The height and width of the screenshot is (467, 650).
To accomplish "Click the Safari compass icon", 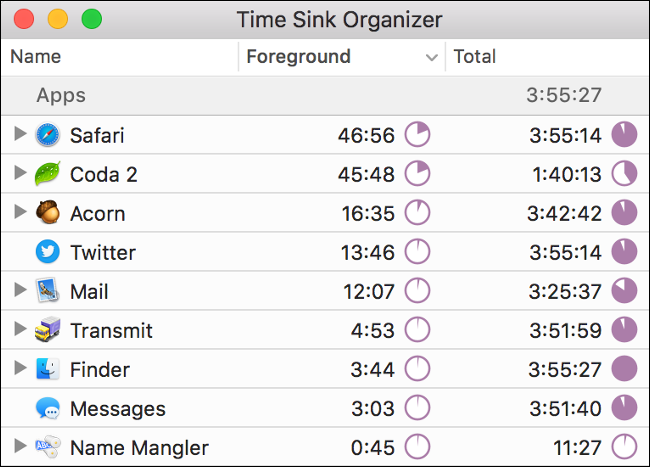I will 48,135.
